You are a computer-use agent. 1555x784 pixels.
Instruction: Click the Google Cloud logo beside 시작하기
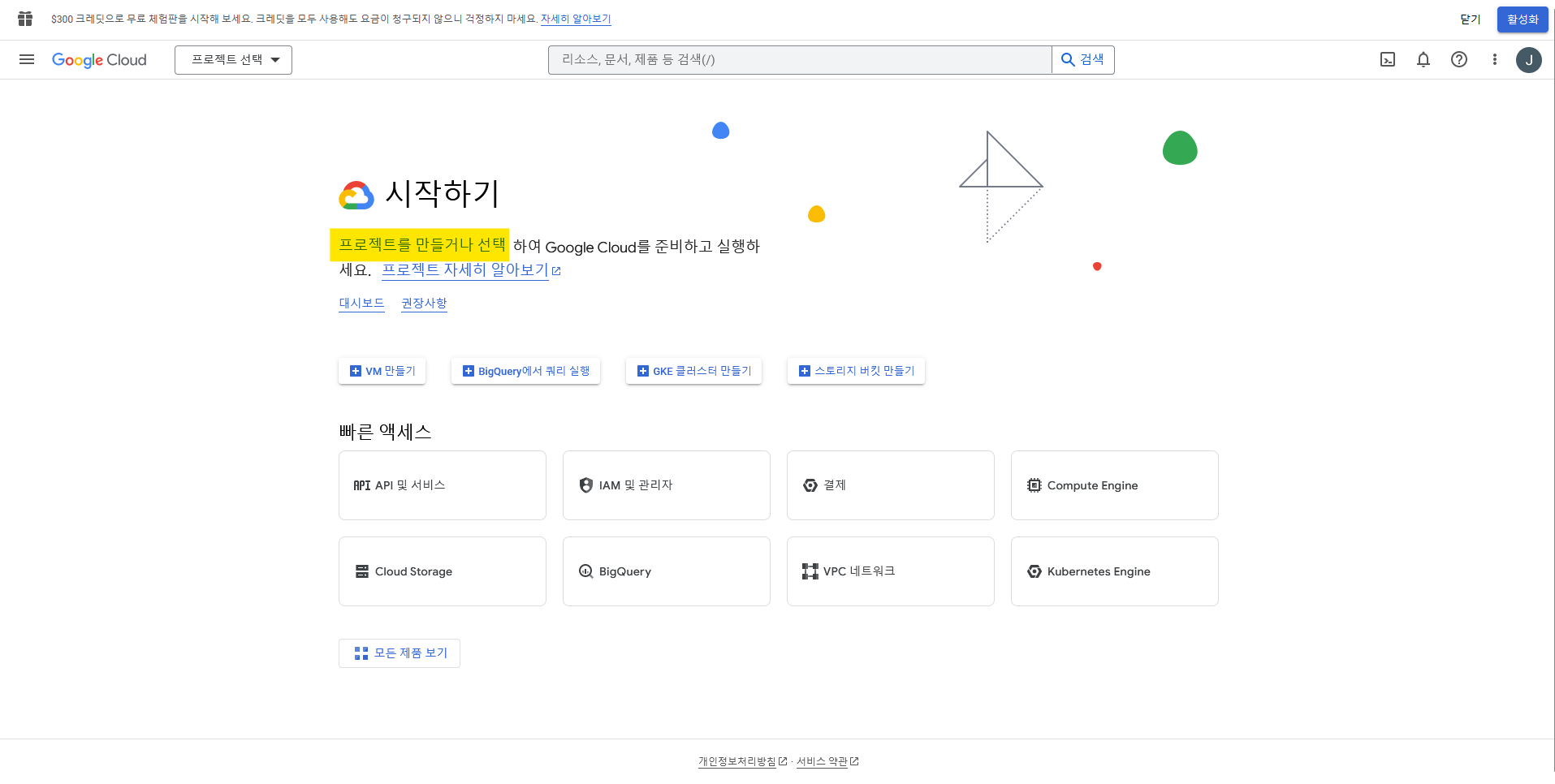(x=356, y=196)
